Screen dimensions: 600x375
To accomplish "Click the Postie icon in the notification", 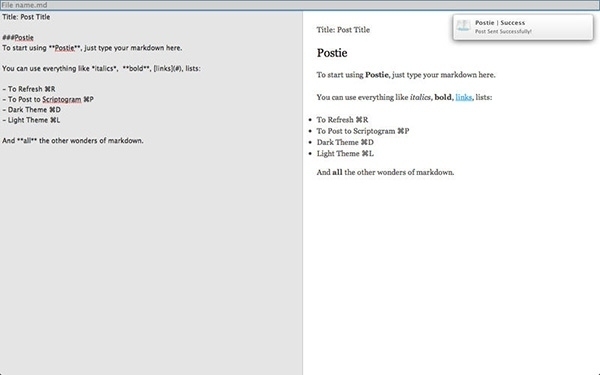I will pyautogui.click(x=463, y=26).
